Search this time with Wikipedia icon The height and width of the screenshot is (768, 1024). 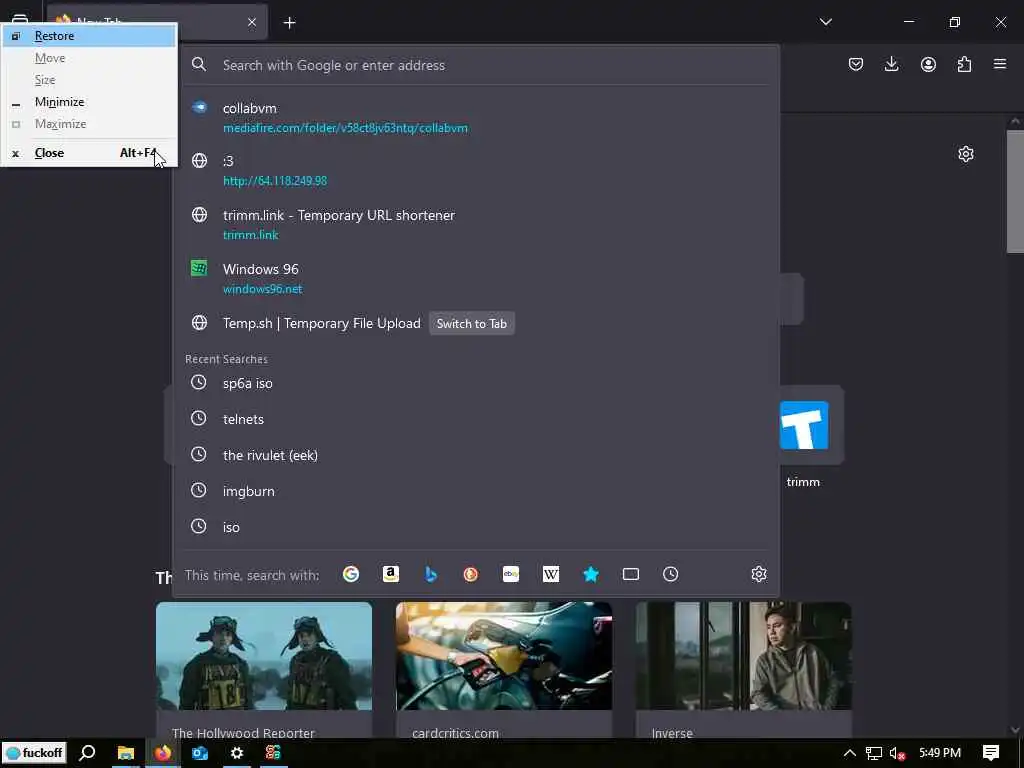(551, 574)
